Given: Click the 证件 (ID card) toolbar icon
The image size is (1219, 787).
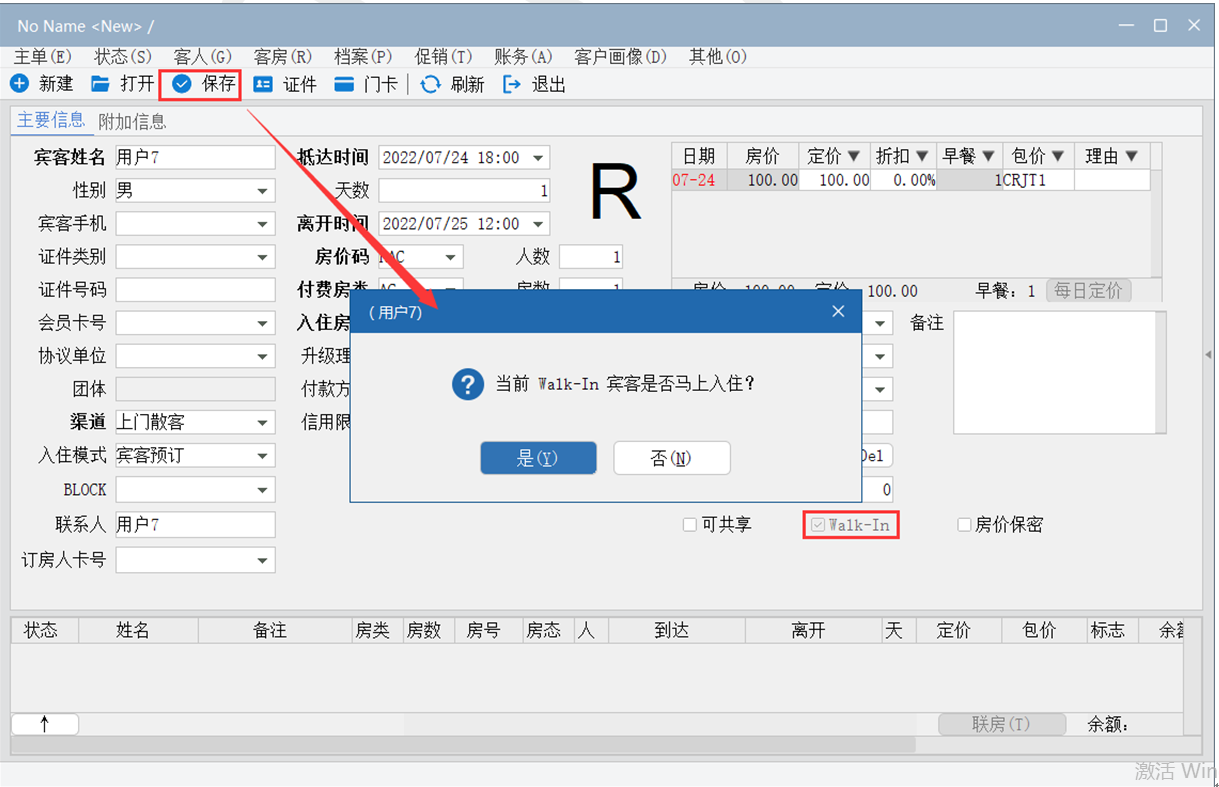Looking at the screenshot, I should [x=263, y=84].
